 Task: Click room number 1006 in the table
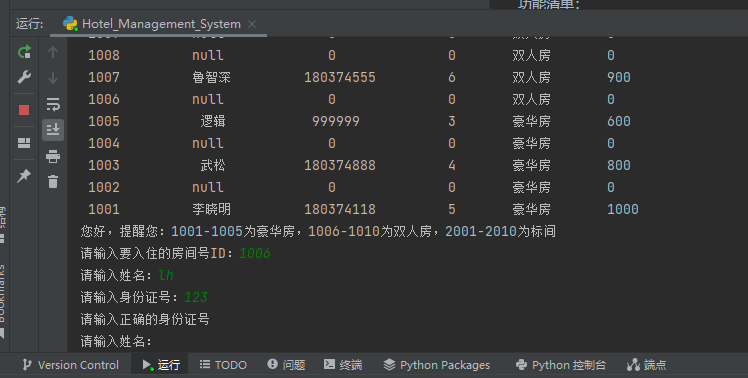(x=104, y=99)
